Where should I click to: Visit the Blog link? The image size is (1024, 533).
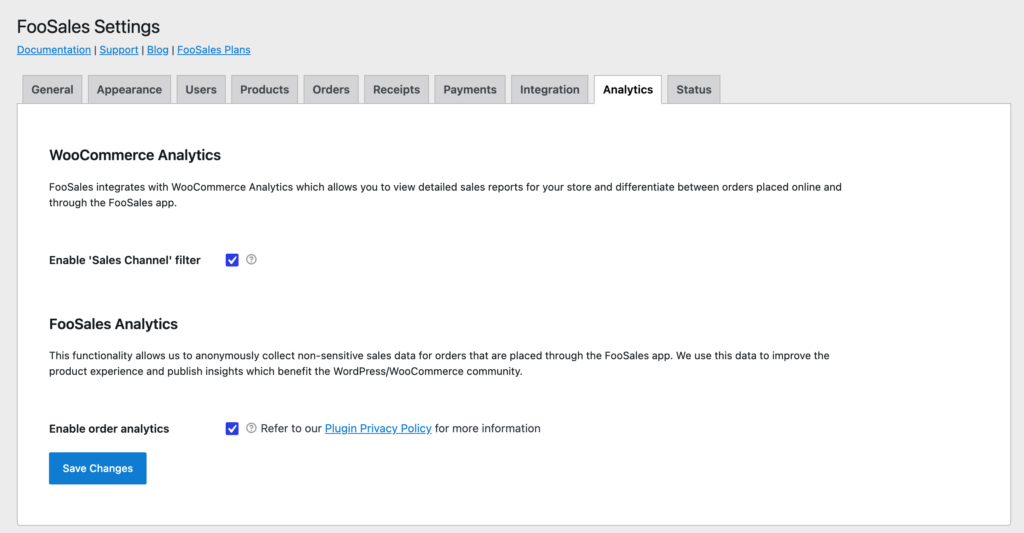[x=157, y=50]
